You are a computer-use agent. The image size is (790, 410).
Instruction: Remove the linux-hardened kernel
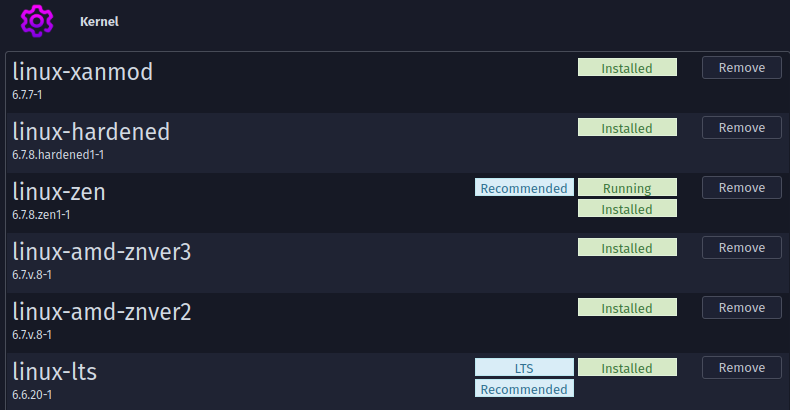[741, 128]
